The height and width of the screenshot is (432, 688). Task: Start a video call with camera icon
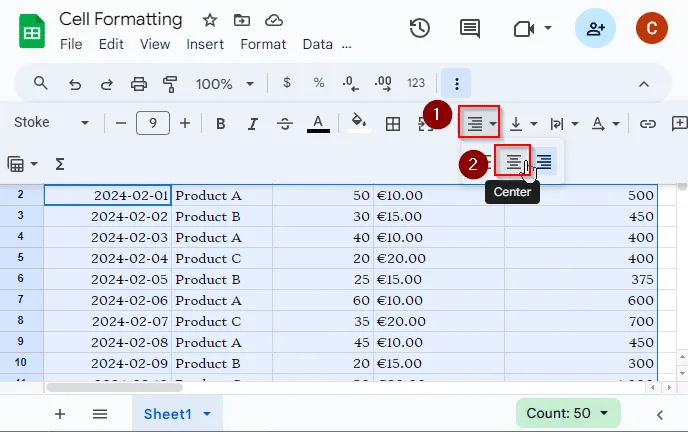tap(524, 29)
